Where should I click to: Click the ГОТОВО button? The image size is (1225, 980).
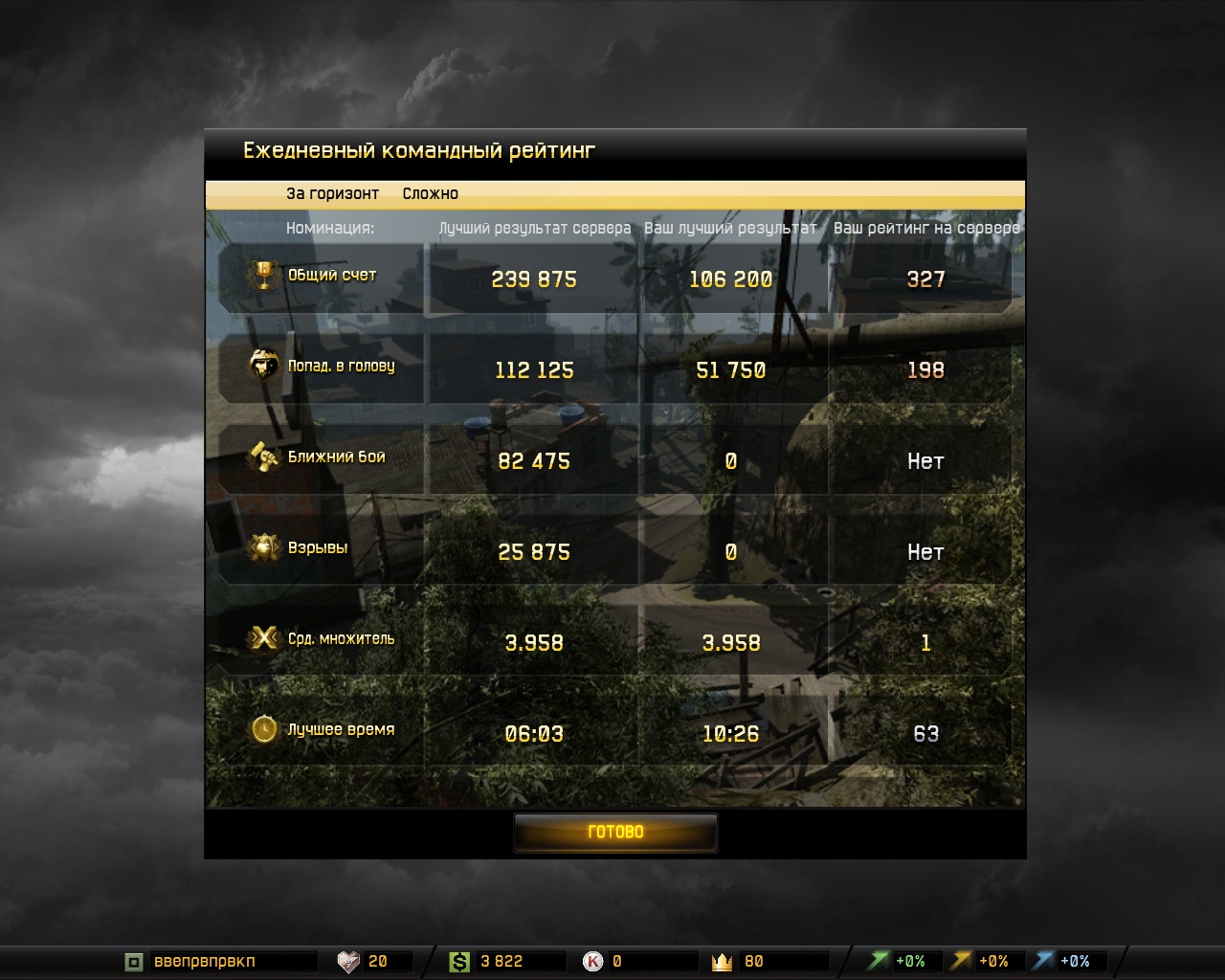pyautogui.click(x=615, y=832)
